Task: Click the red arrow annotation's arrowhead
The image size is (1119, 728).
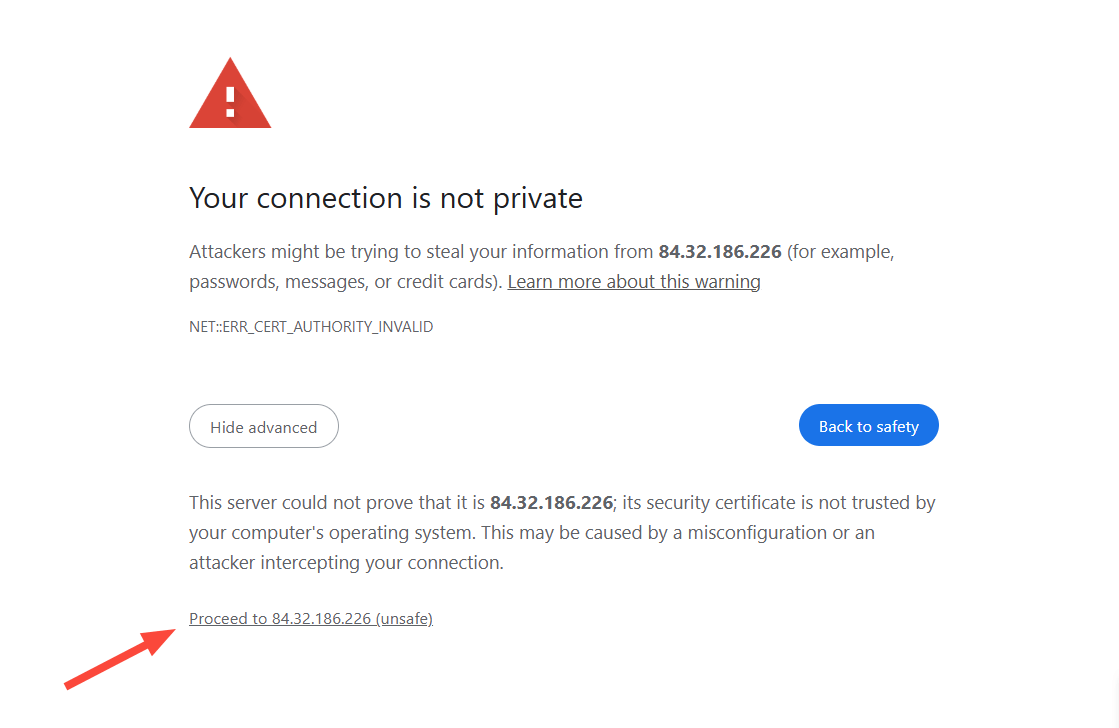Action: [166, 638]
